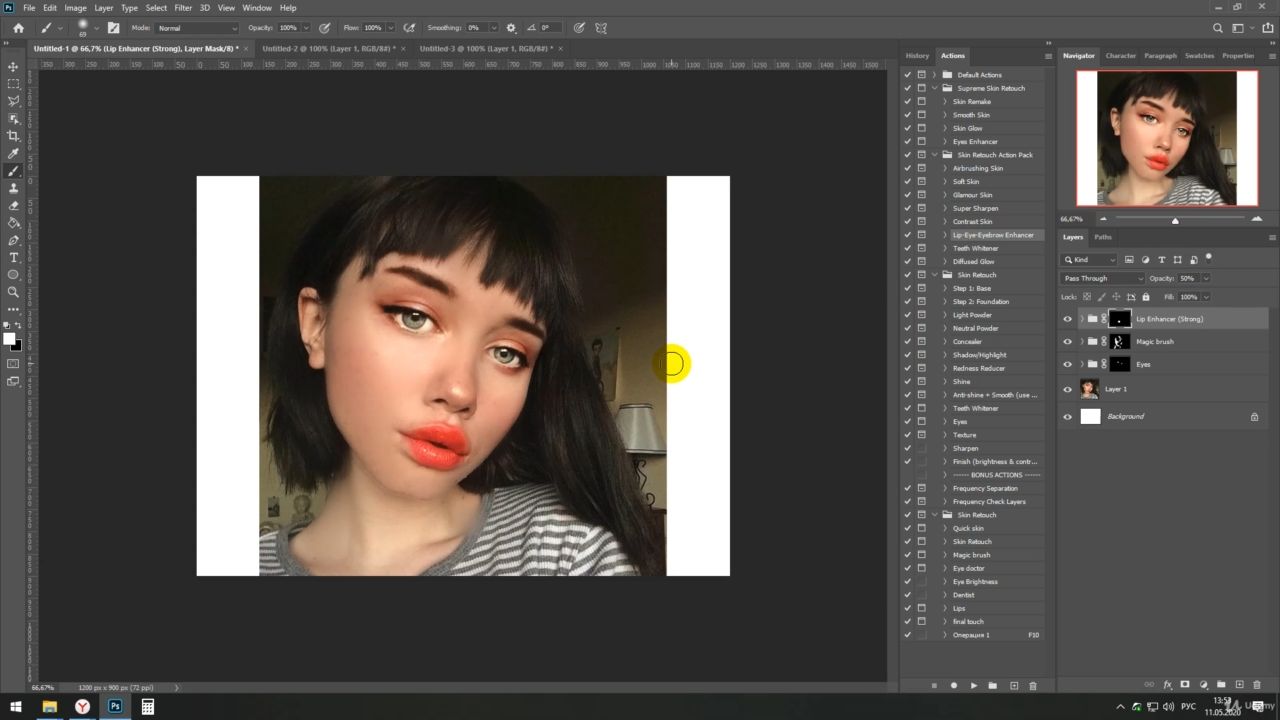The image size is (1280, 720).
Task: Toggle visibility of Layer 1
Action: 1067,390
